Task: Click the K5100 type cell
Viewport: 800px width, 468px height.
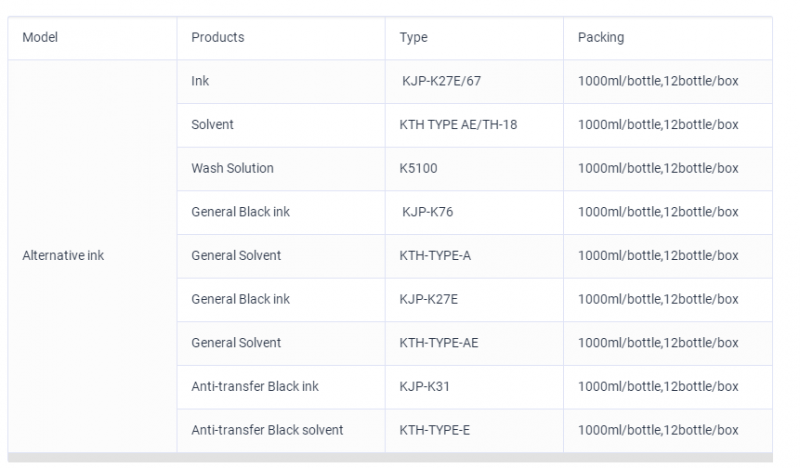Action: (x=474, y=169)
